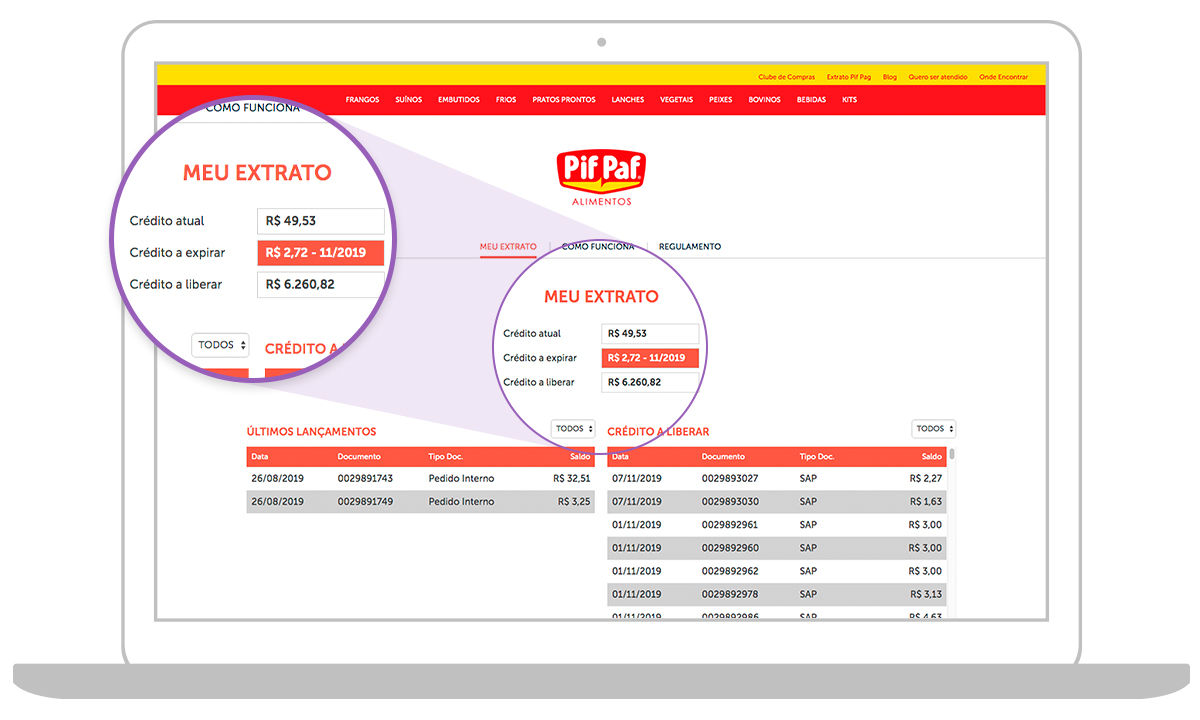The height and width of the screenshot is (720, 1200).
Task: Click the Quero ser atendido link
Action: pyautogui.click(x=938, y=77)
